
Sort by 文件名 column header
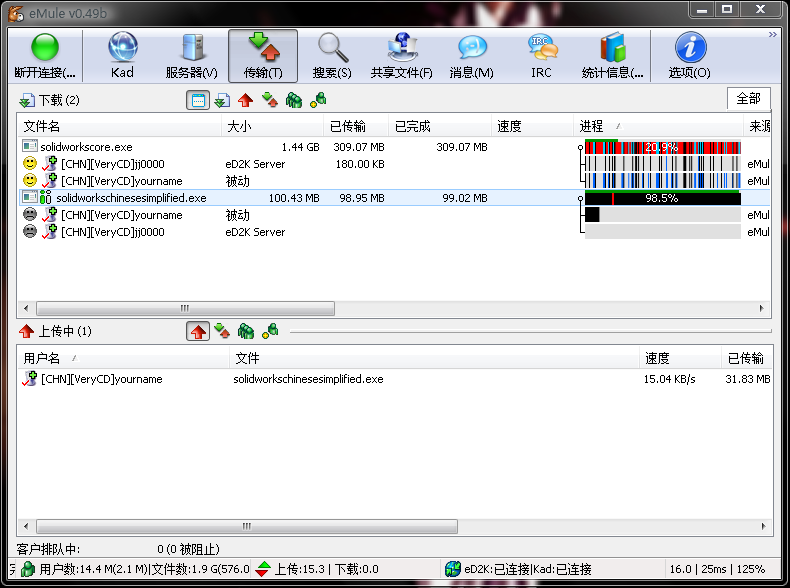[119, 126]
